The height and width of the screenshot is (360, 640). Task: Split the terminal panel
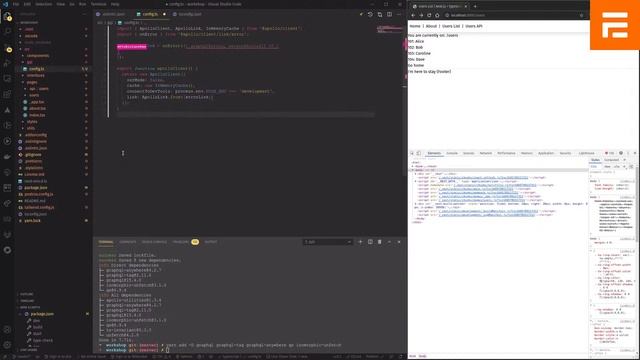click(370, 242)
